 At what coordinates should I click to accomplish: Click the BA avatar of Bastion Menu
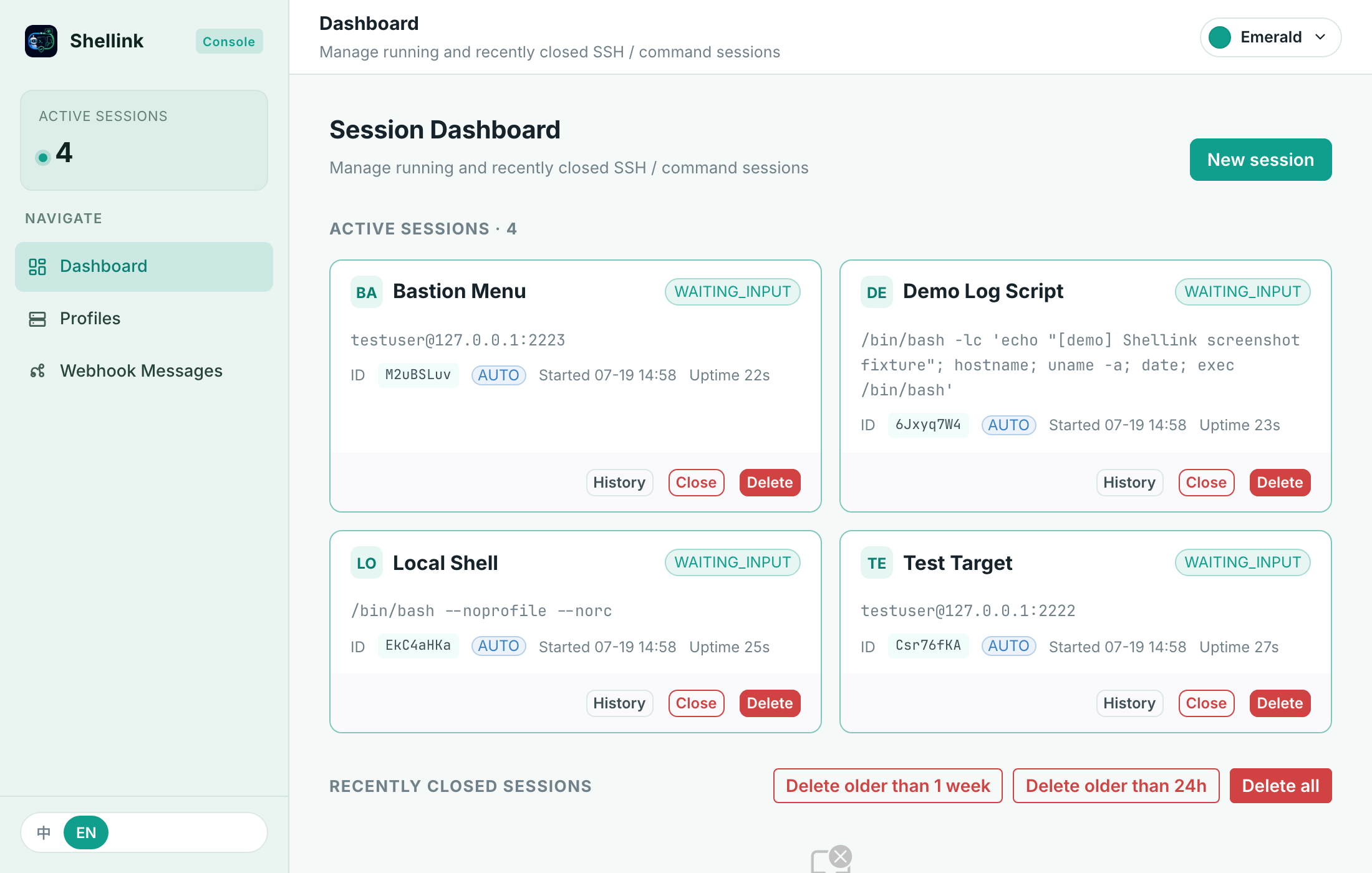pyautogui.click(x=367, y=292)
